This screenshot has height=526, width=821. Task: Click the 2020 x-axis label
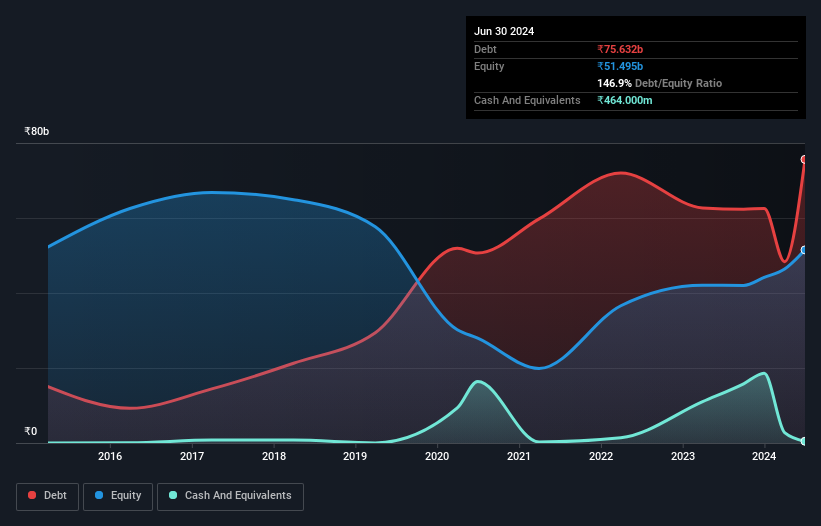[x=437, y=456]
